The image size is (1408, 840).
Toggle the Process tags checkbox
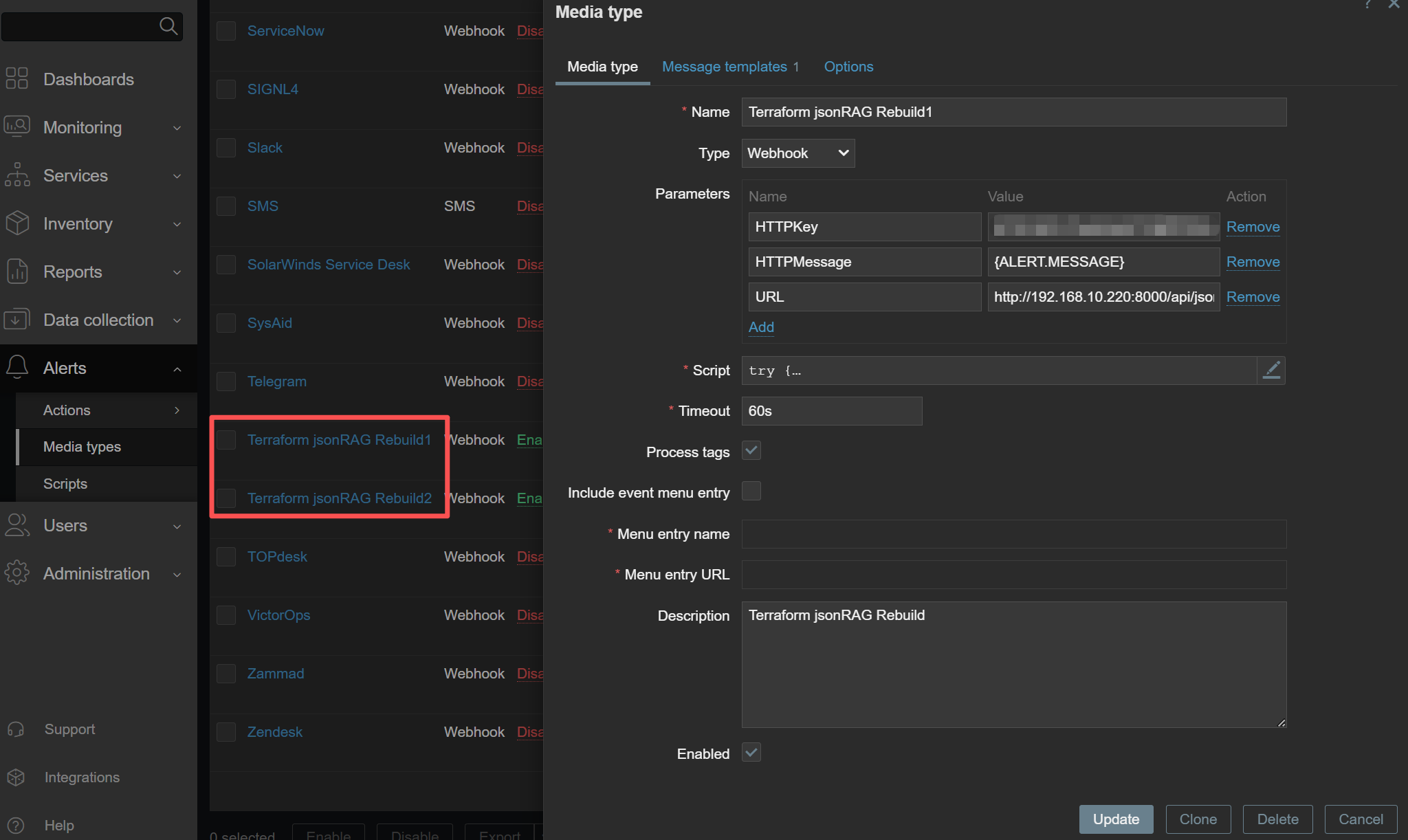[751, 451]
